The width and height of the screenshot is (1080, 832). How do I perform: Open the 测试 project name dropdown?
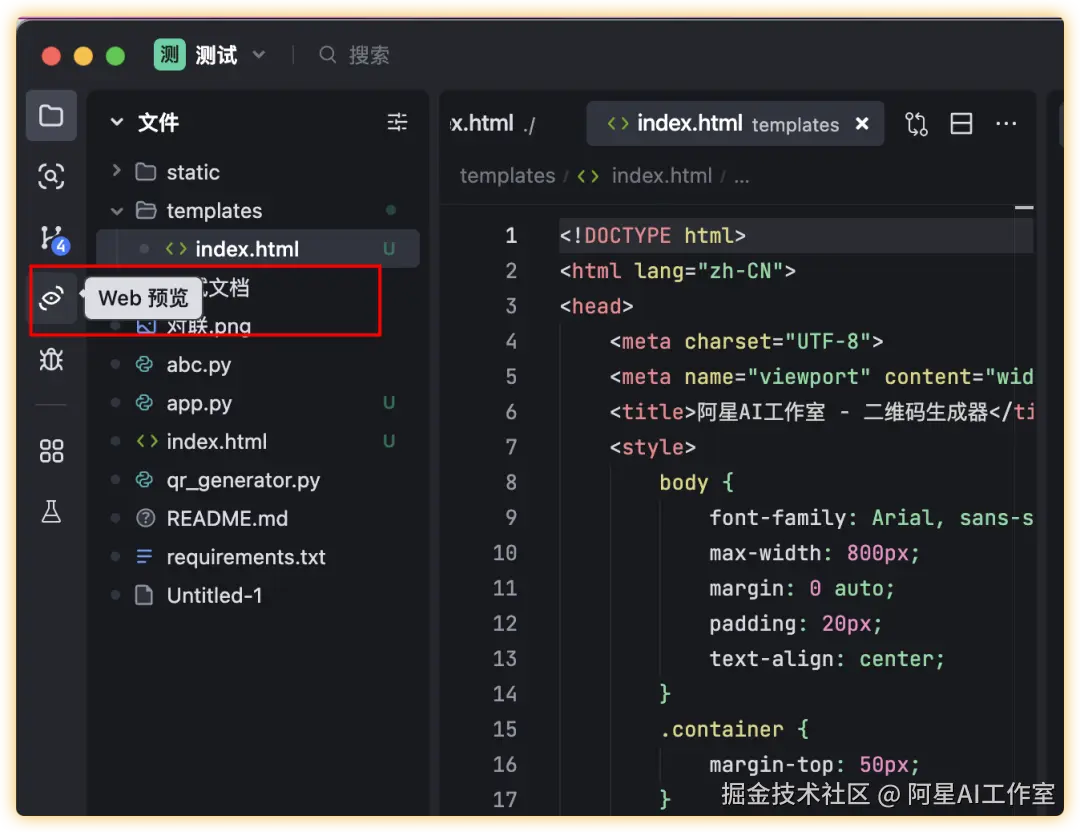pyautogui.click(x=258, y=56)
